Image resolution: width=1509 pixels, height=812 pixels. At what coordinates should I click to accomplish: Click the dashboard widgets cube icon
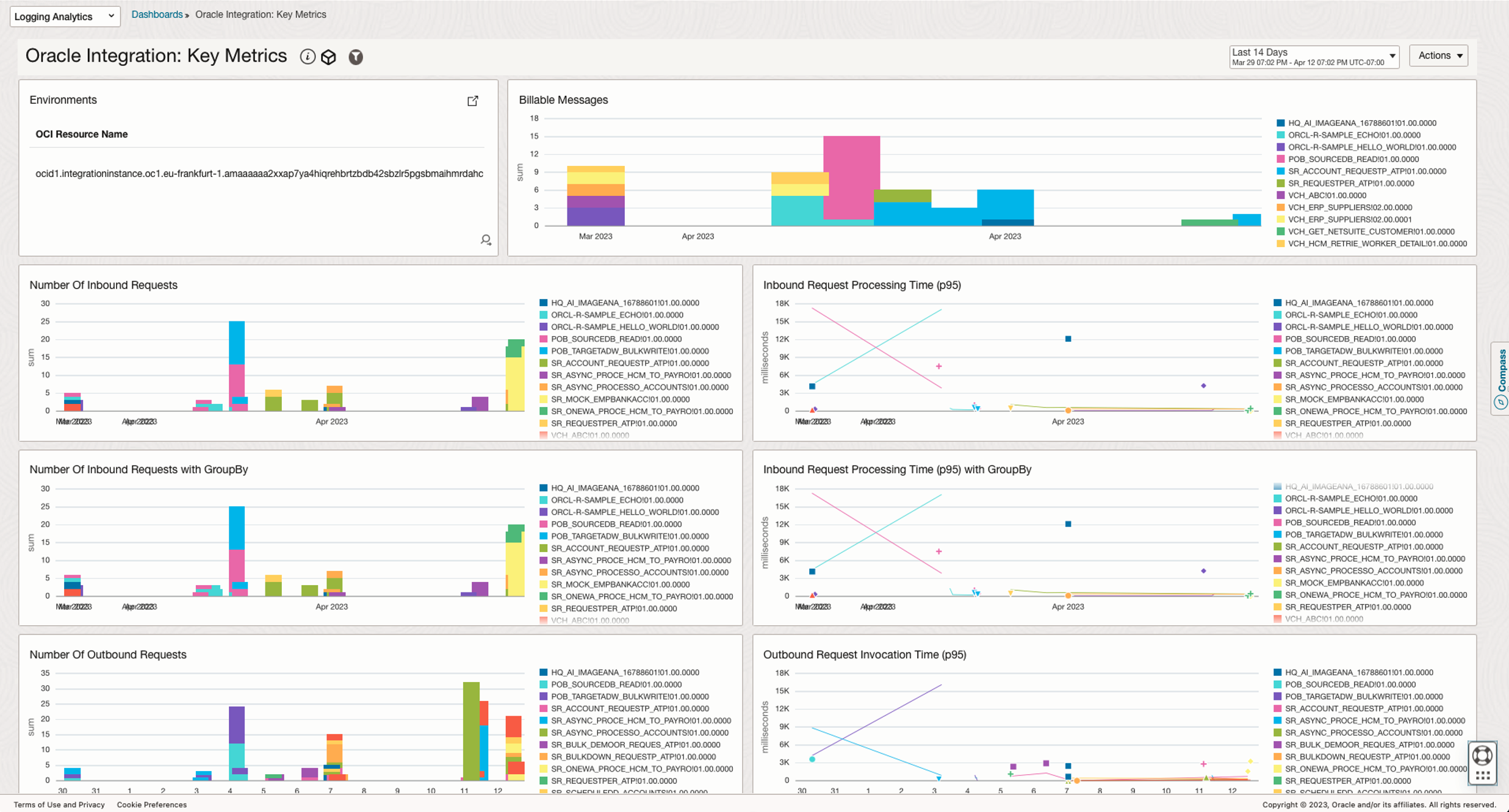[329, 57]
